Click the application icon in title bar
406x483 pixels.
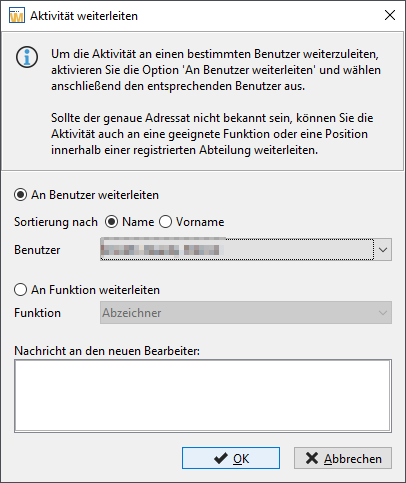(17, 16)
